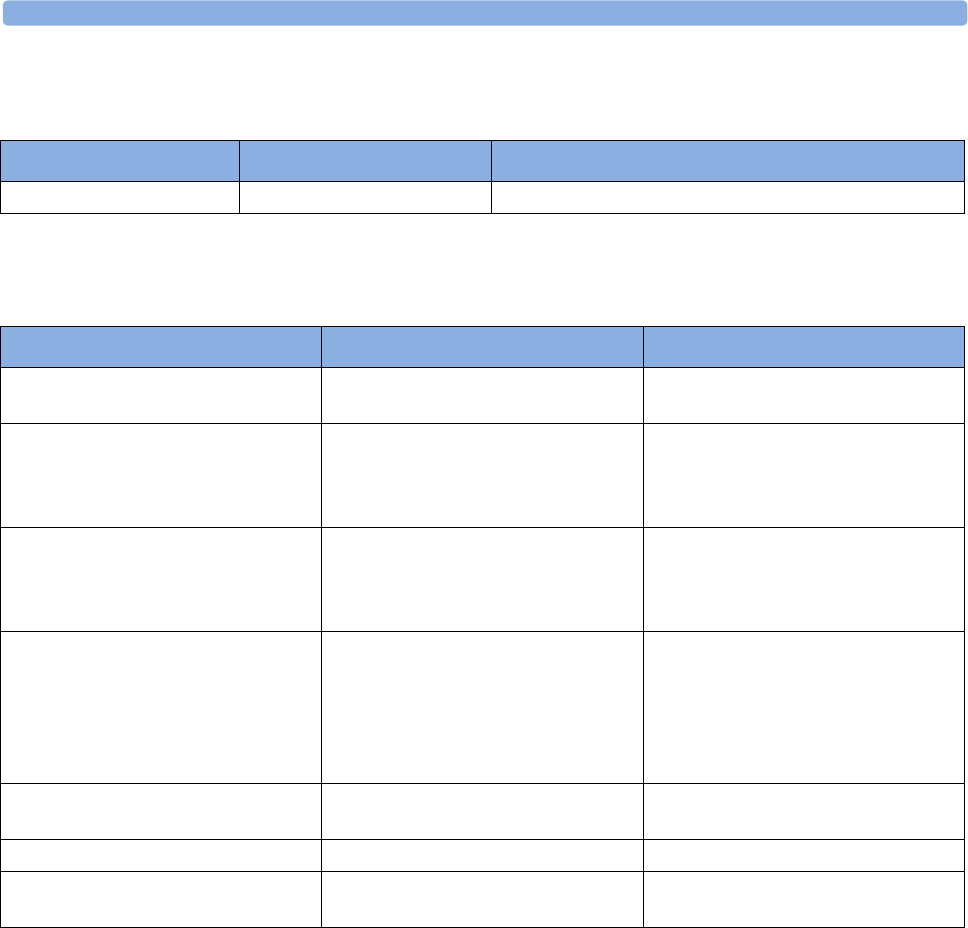The image size is (968, 928).
Task: Click third-row left cell in lower table
Action: point(161,579)
